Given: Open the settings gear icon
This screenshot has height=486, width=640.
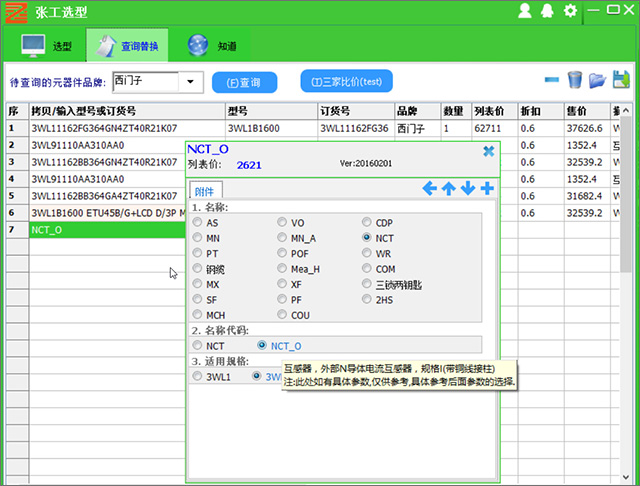Looking at the screenshot, I should [x=570, y=11].
